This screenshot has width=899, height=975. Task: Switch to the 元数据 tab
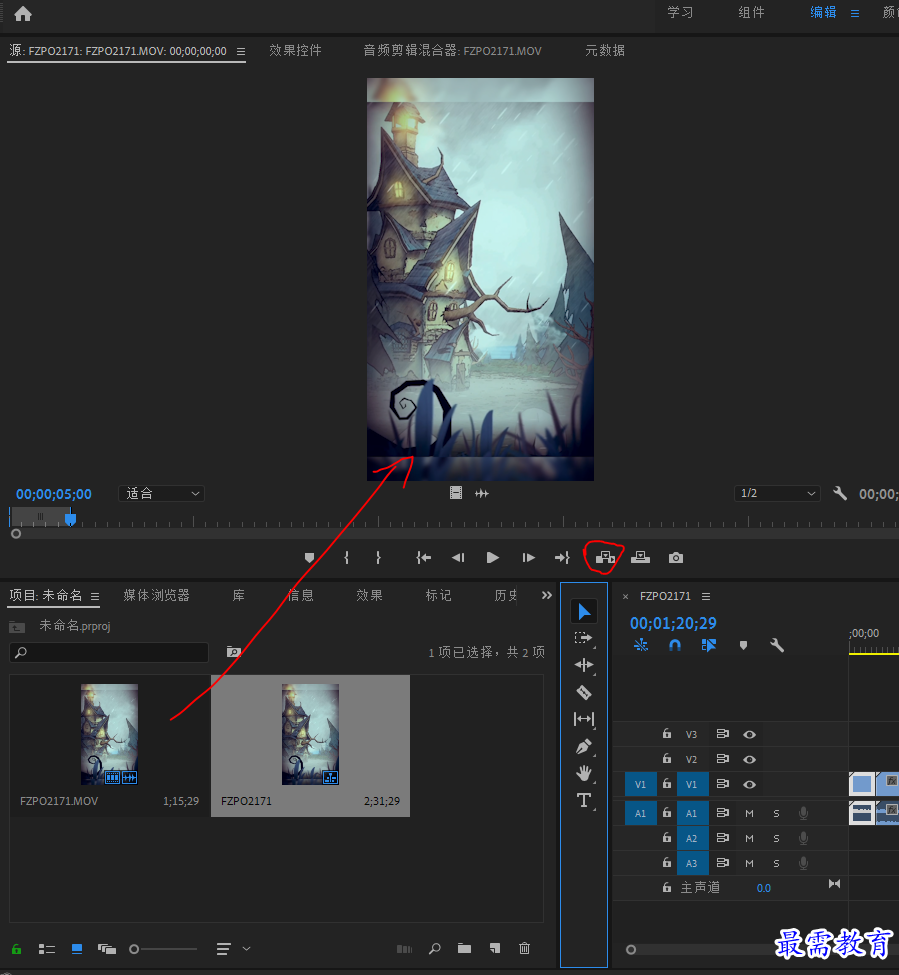(x=604, y=50)
